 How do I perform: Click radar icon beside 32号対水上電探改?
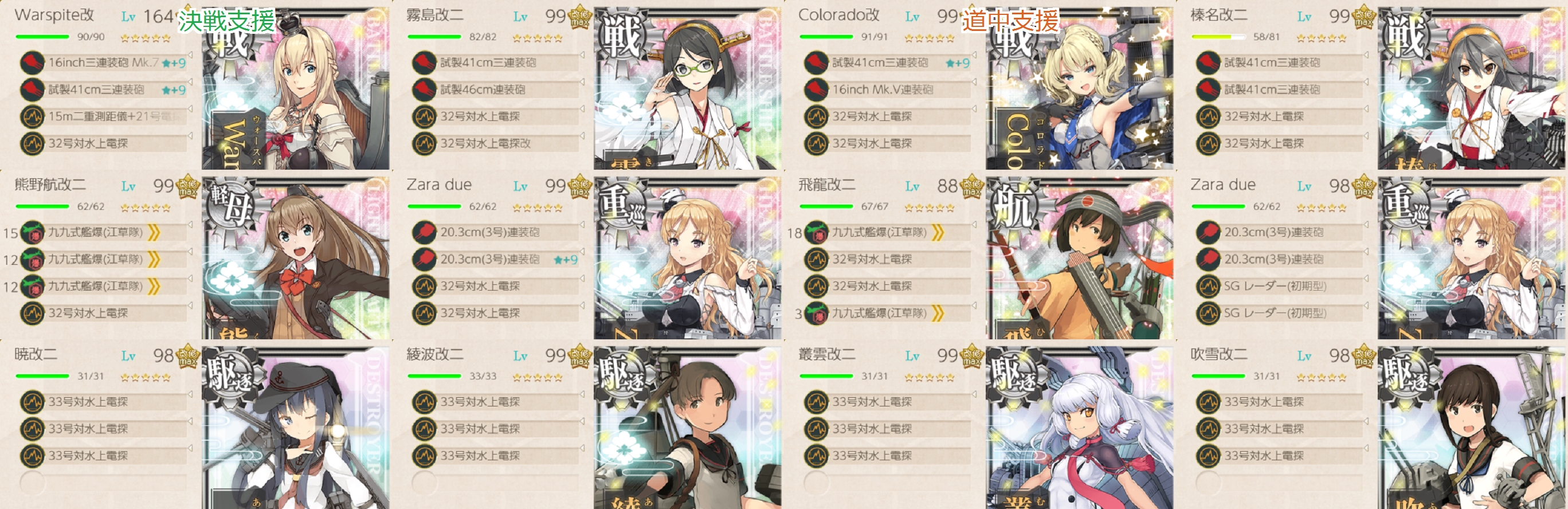point(424,143)
